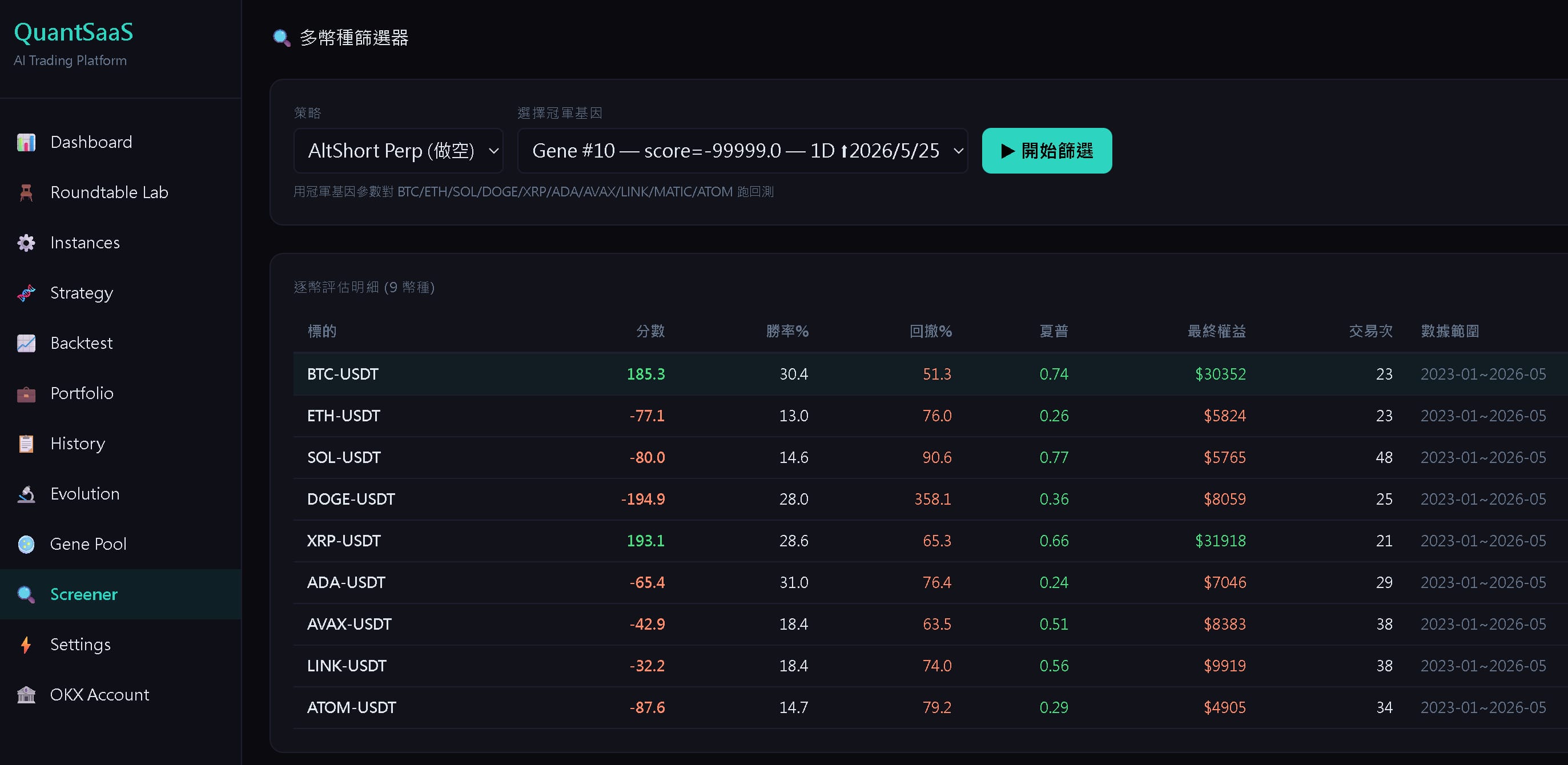Click the Backtest chart icon
This screenshot has height=765, width=1568.
coord(26,343)
